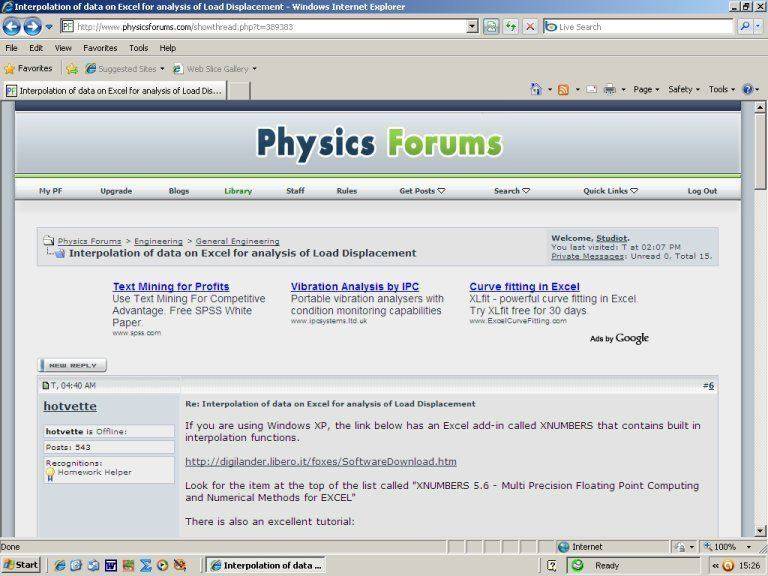Image resolution: width=768 pixels, height=576 pixels.
Task: Click the Physics Forums logo banner
Action: [379, 143]
